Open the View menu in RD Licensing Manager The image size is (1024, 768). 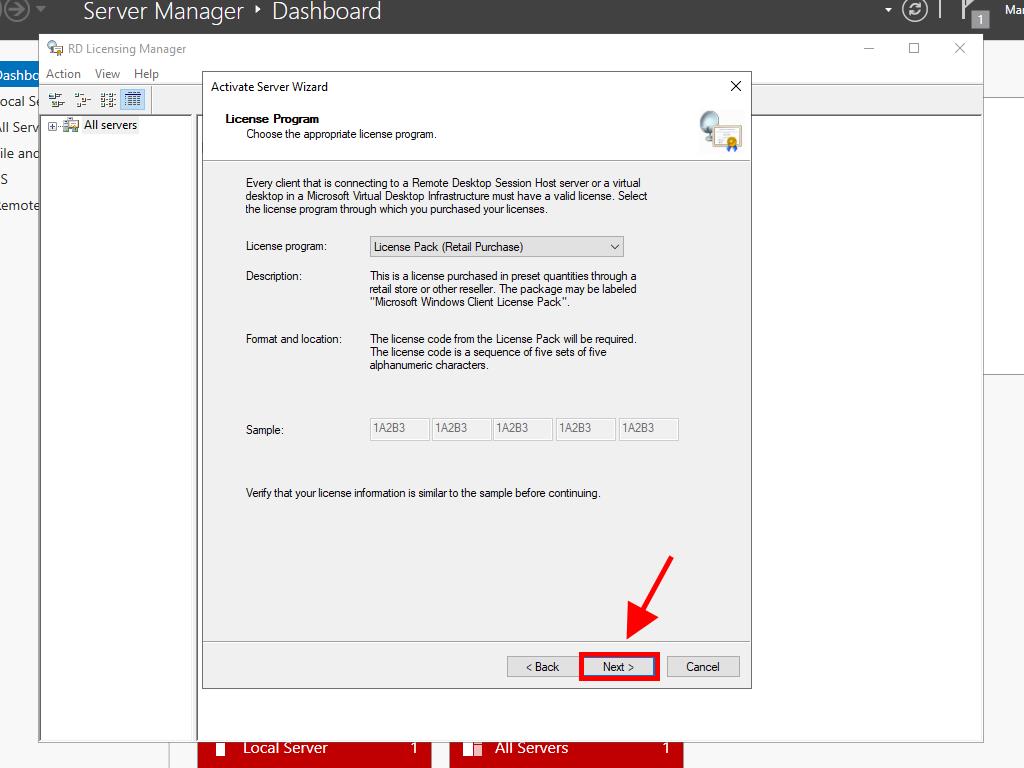click(107, 74)
